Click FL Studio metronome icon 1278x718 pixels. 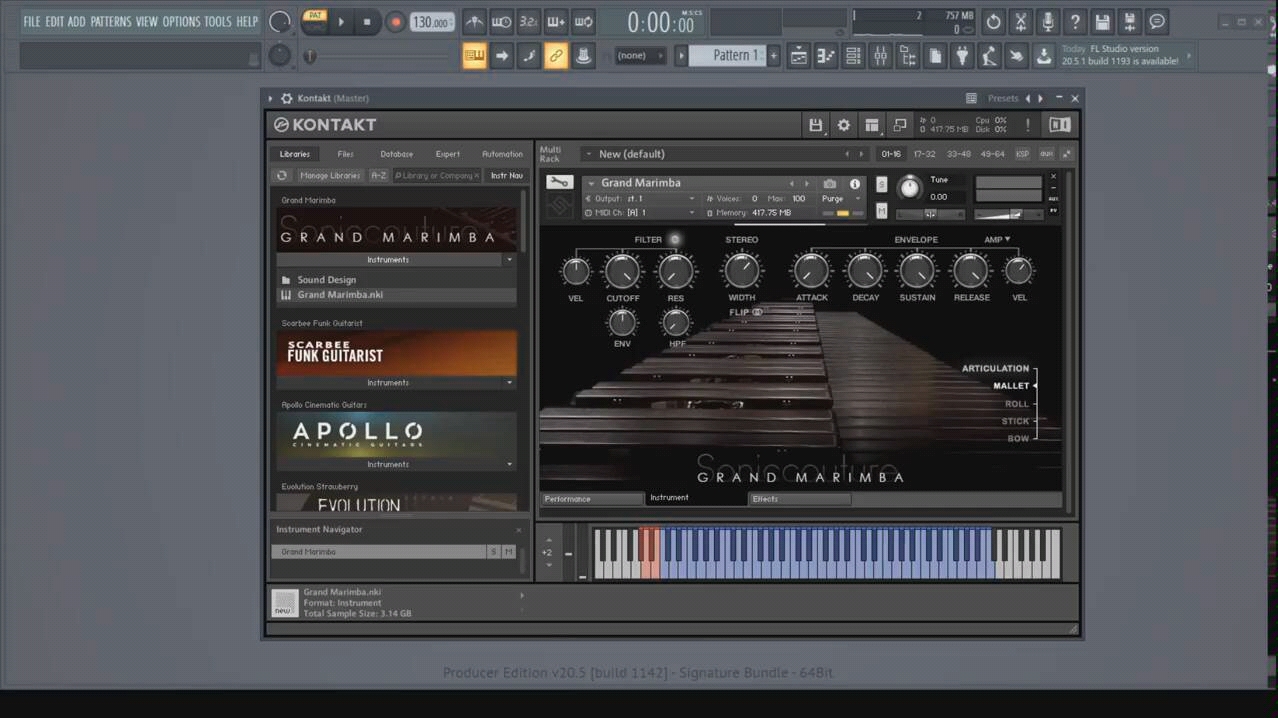click(474, 22)
